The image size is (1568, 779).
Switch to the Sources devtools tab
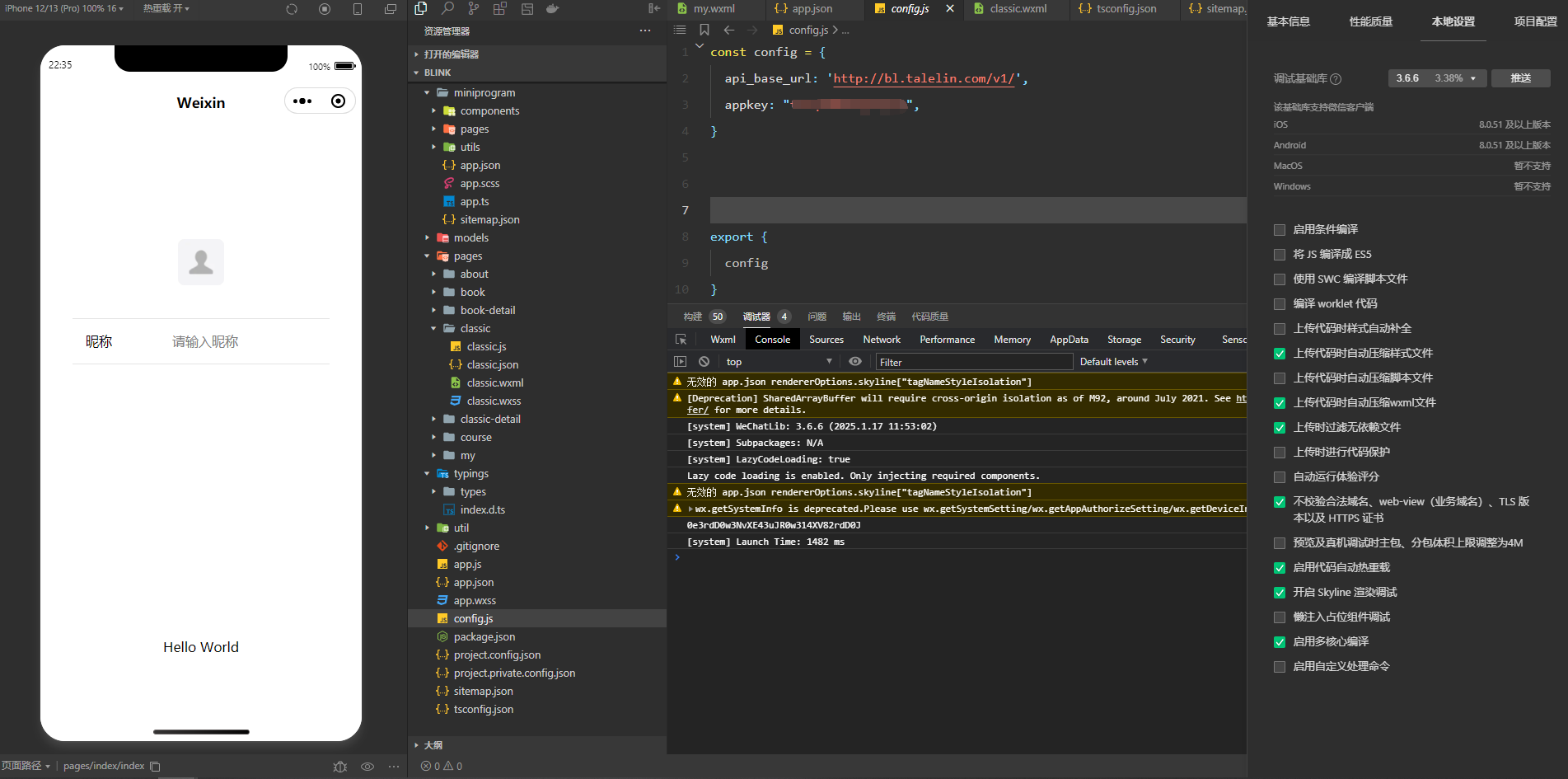826,340
